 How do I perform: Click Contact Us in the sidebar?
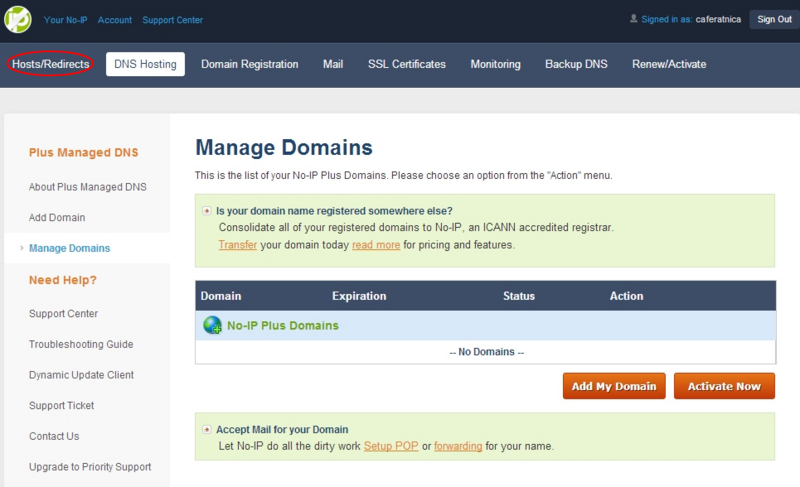point(54,436)
